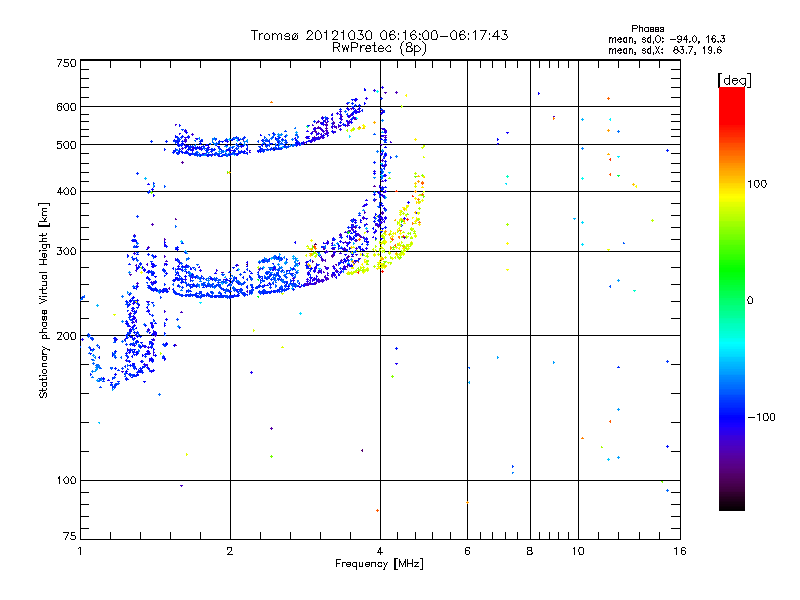The height and width of the screenshot is (600, 800).
Task: Click the x-axis tick label '10'
Action: tap(578, 551)
